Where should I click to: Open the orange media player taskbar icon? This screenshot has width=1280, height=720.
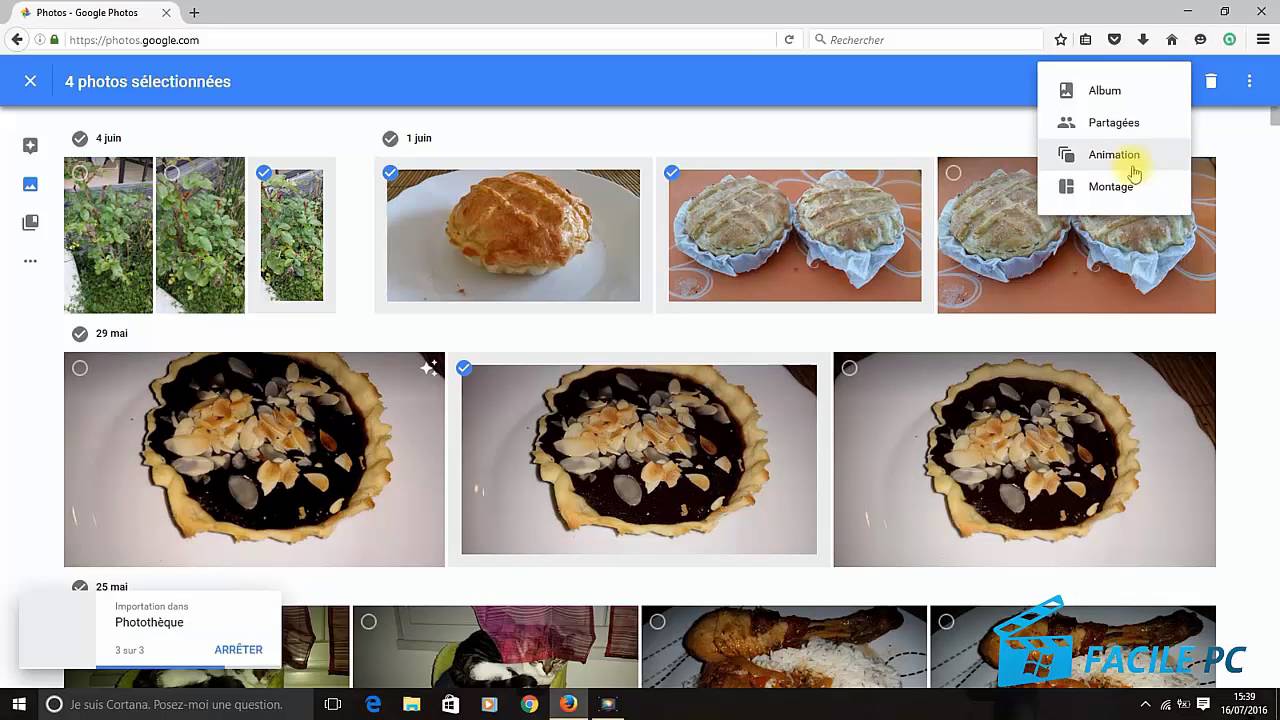click(489, 704)
